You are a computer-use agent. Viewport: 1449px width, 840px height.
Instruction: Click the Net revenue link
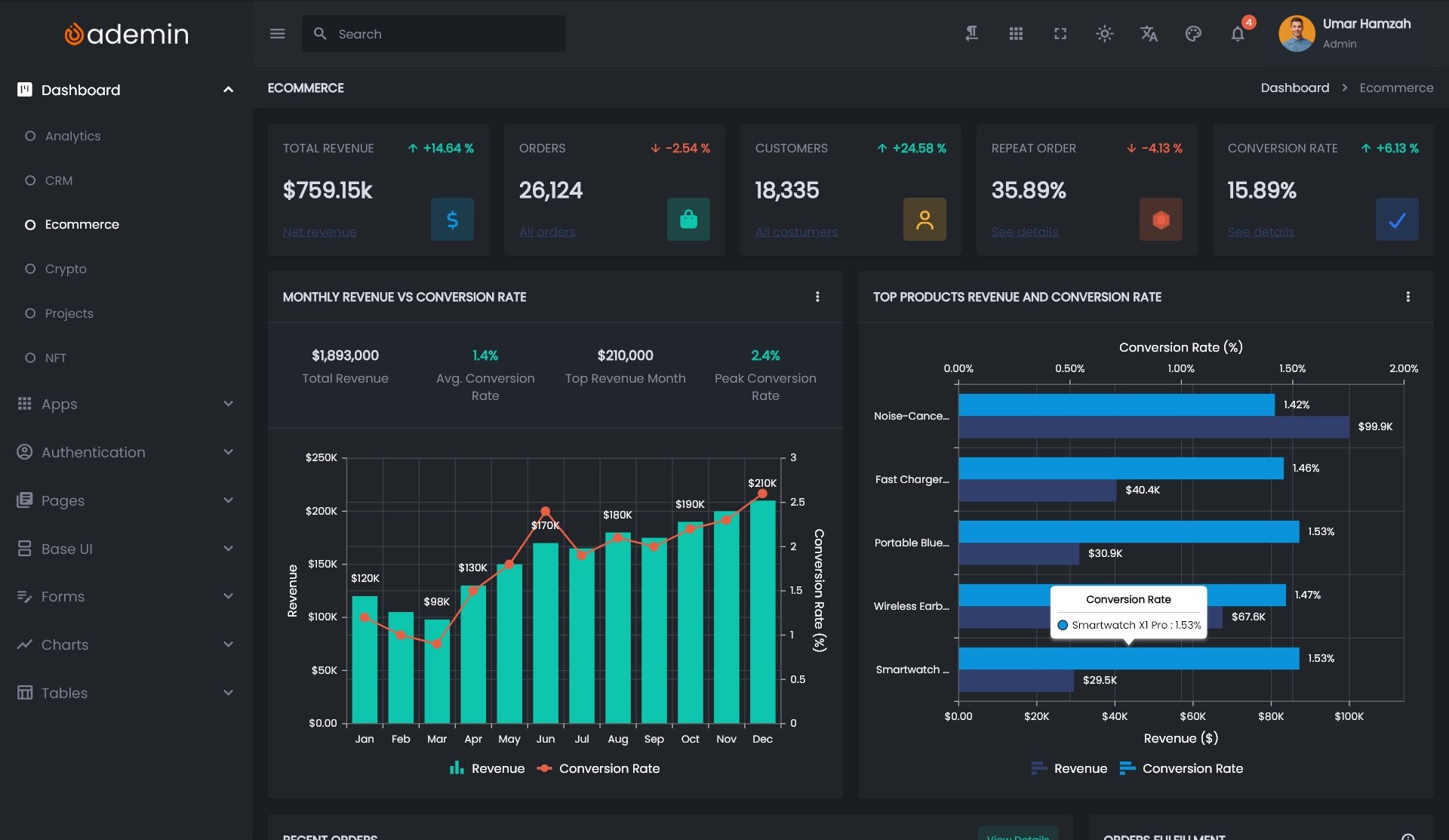tap(319, 232)
